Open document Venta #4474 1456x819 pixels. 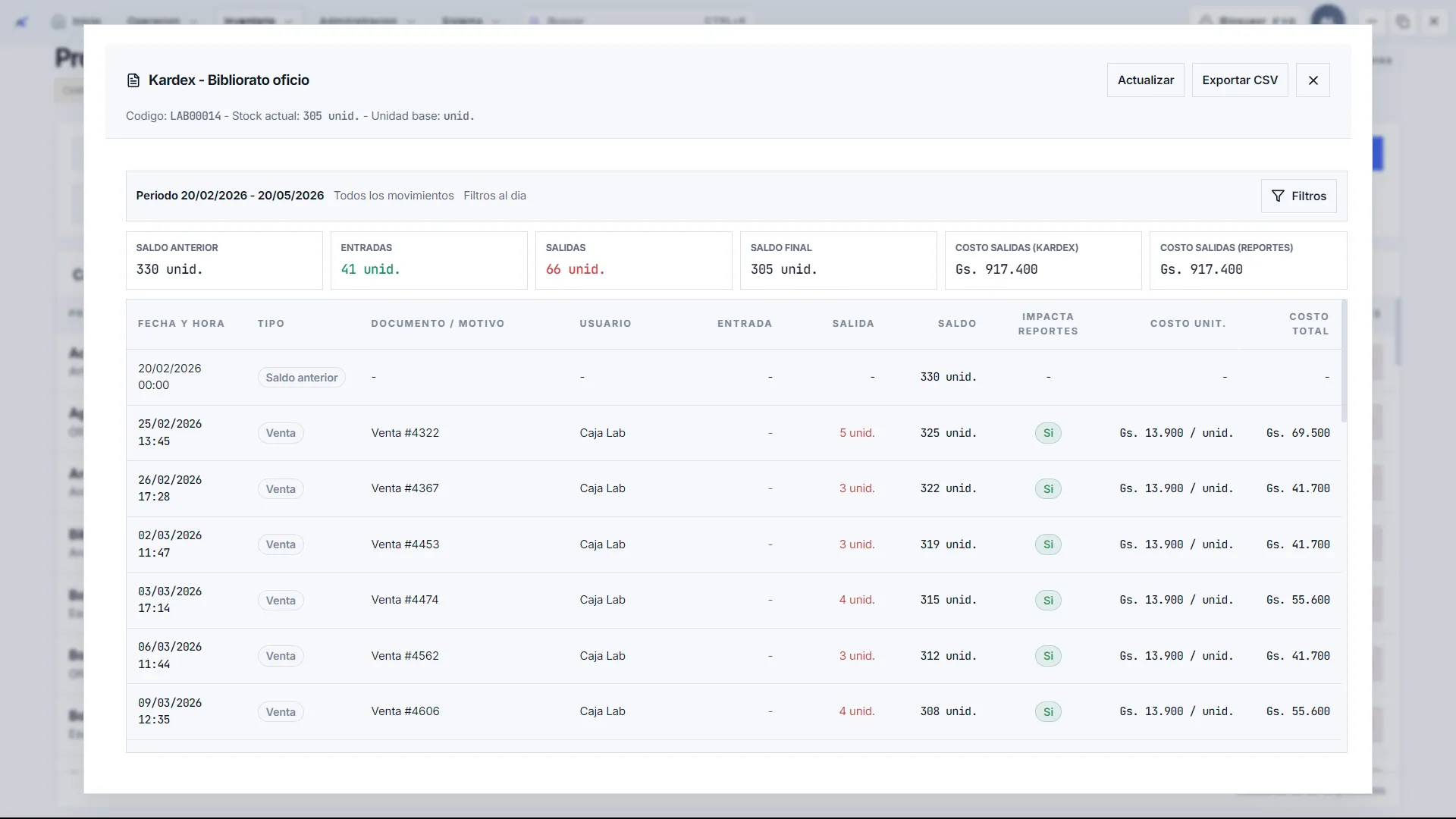click(x=405, y=600)
